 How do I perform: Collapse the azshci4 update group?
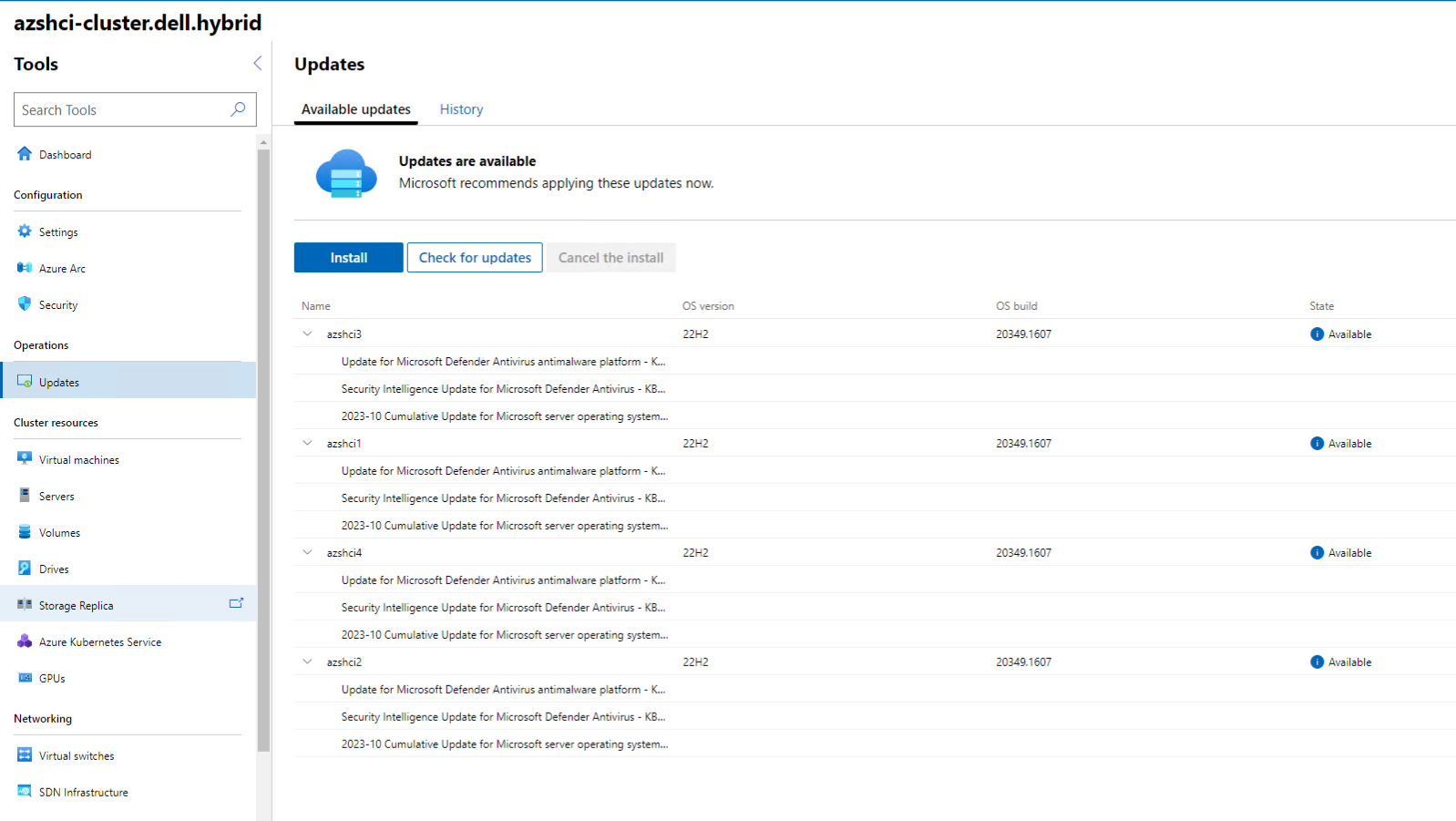308,552
